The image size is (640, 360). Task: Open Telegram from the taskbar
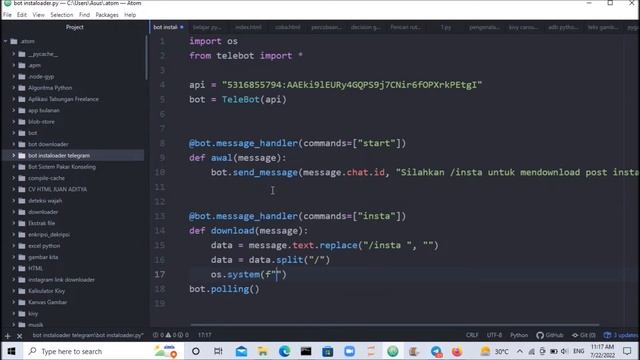tap(436, 351)
